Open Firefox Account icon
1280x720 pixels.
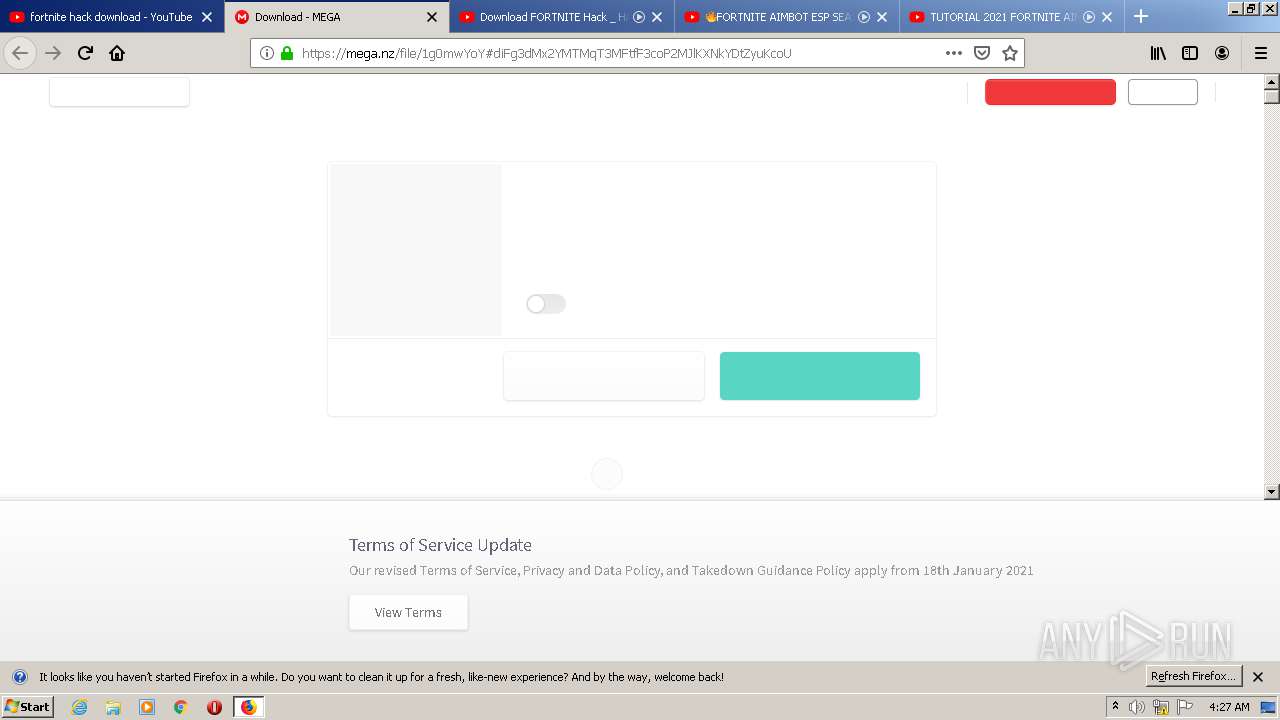(1222, 53)
